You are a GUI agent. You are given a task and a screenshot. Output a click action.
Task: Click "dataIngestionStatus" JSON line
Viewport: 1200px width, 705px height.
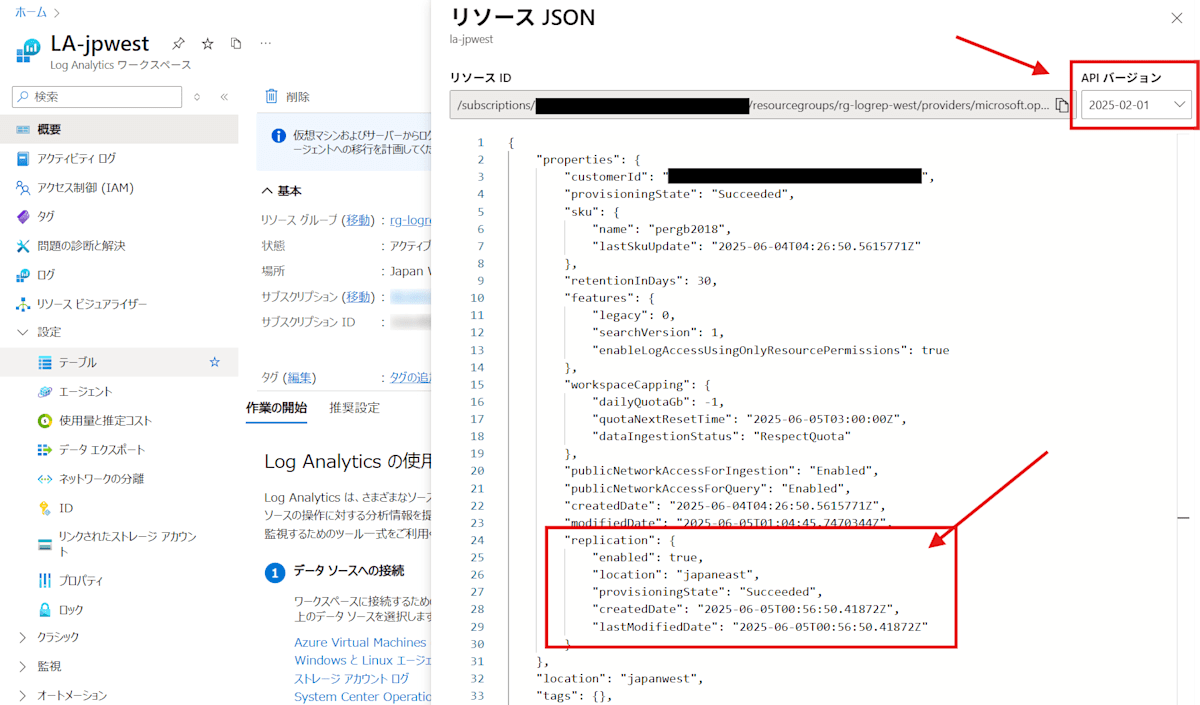[721, 436]
